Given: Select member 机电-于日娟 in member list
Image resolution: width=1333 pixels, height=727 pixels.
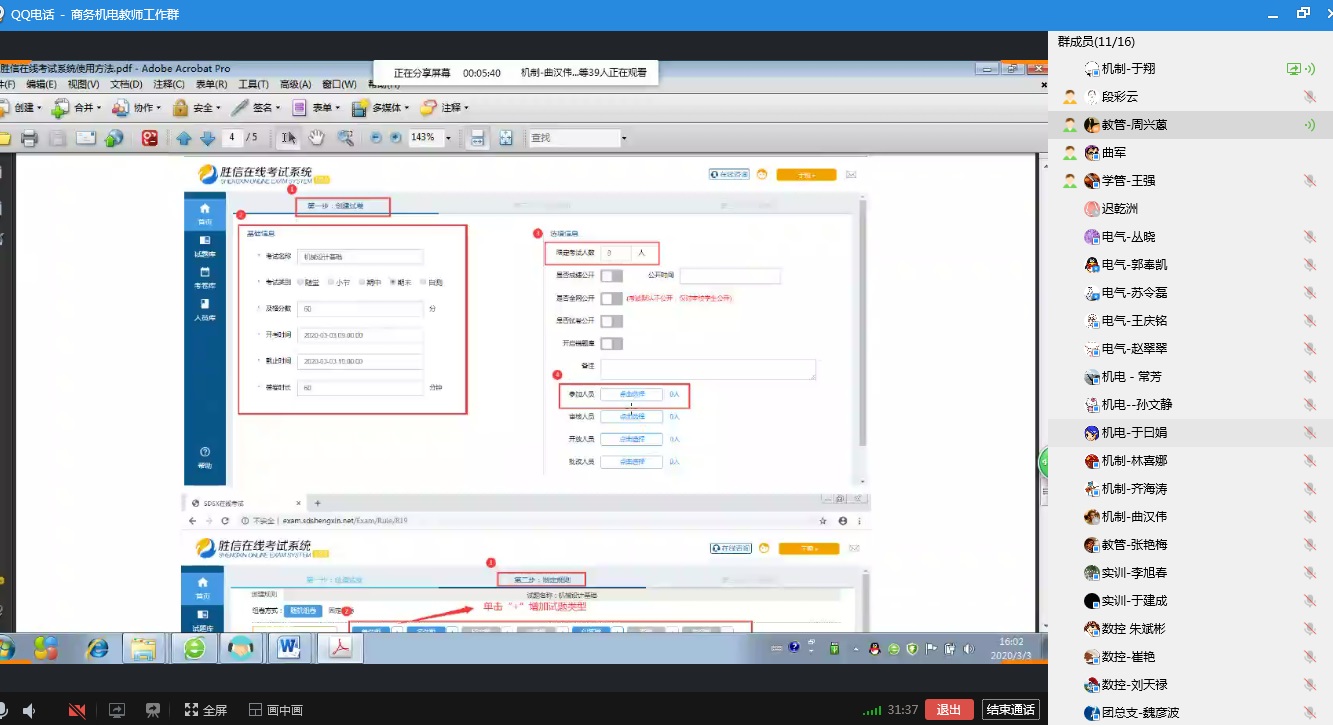Looking at the screenshot, I should pyautogui.click(x=1134, y=433).
